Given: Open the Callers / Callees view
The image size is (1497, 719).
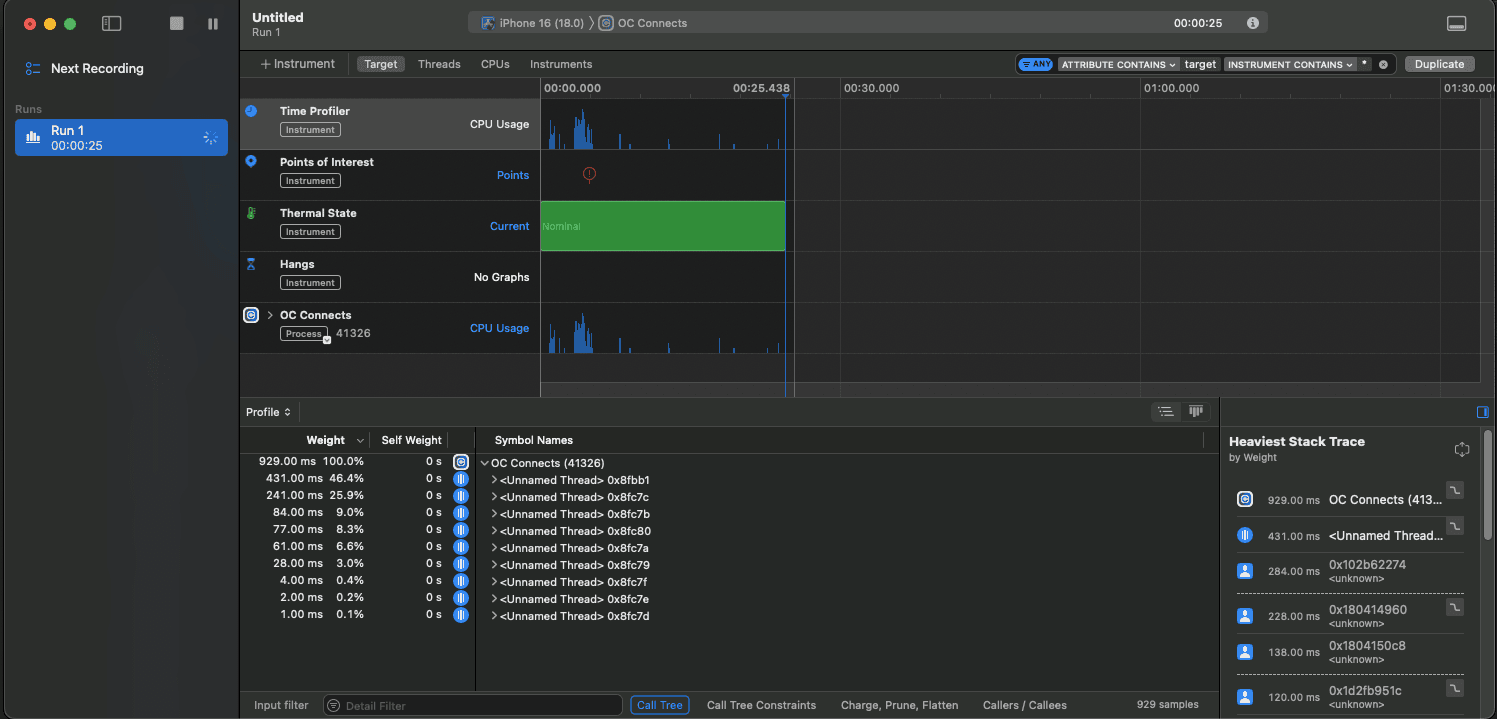Looking at the screenshot, I should pyautogui.click(x=1024, y=705).
